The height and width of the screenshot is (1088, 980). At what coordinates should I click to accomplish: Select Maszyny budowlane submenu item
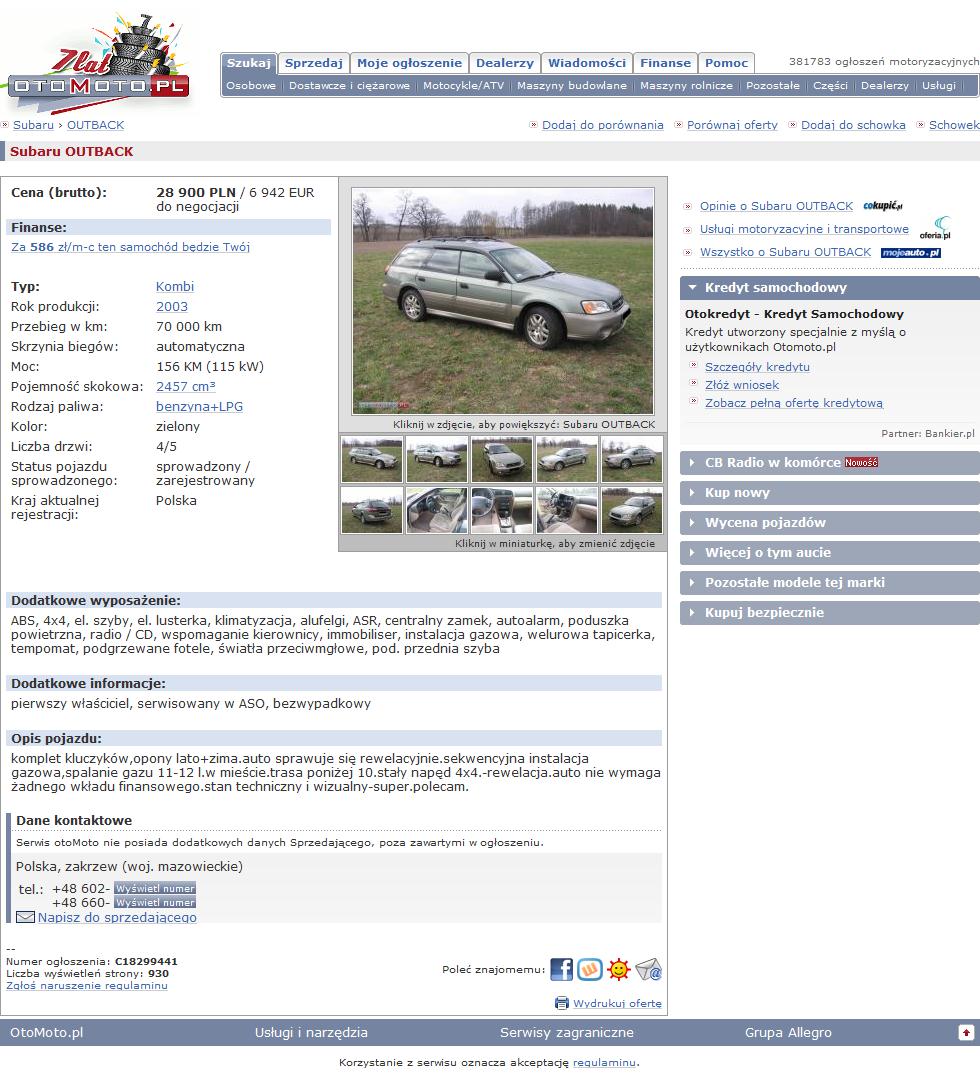click(x=572, y=85)
